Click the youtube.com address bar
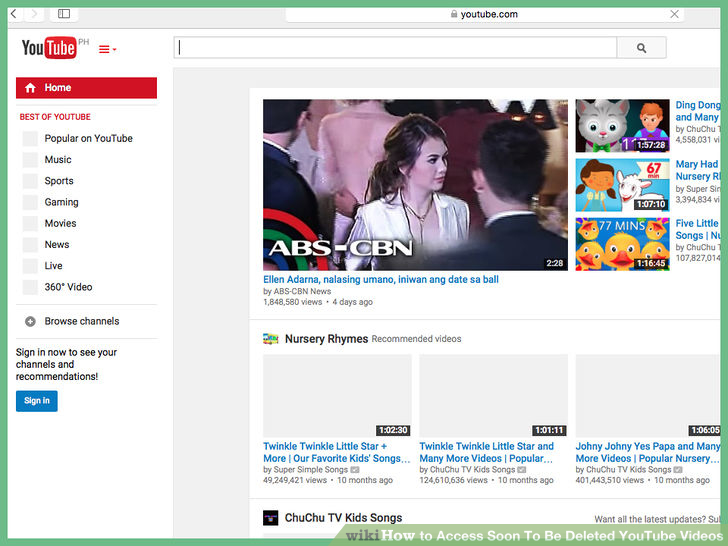728x546 pixels. pos(483,14)
